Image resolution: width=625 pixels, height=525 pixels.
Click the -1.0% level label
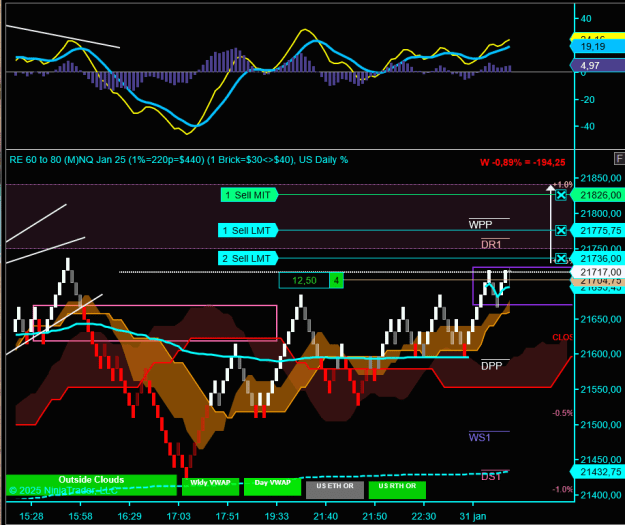pyautogui.click(x=562, y=490)
